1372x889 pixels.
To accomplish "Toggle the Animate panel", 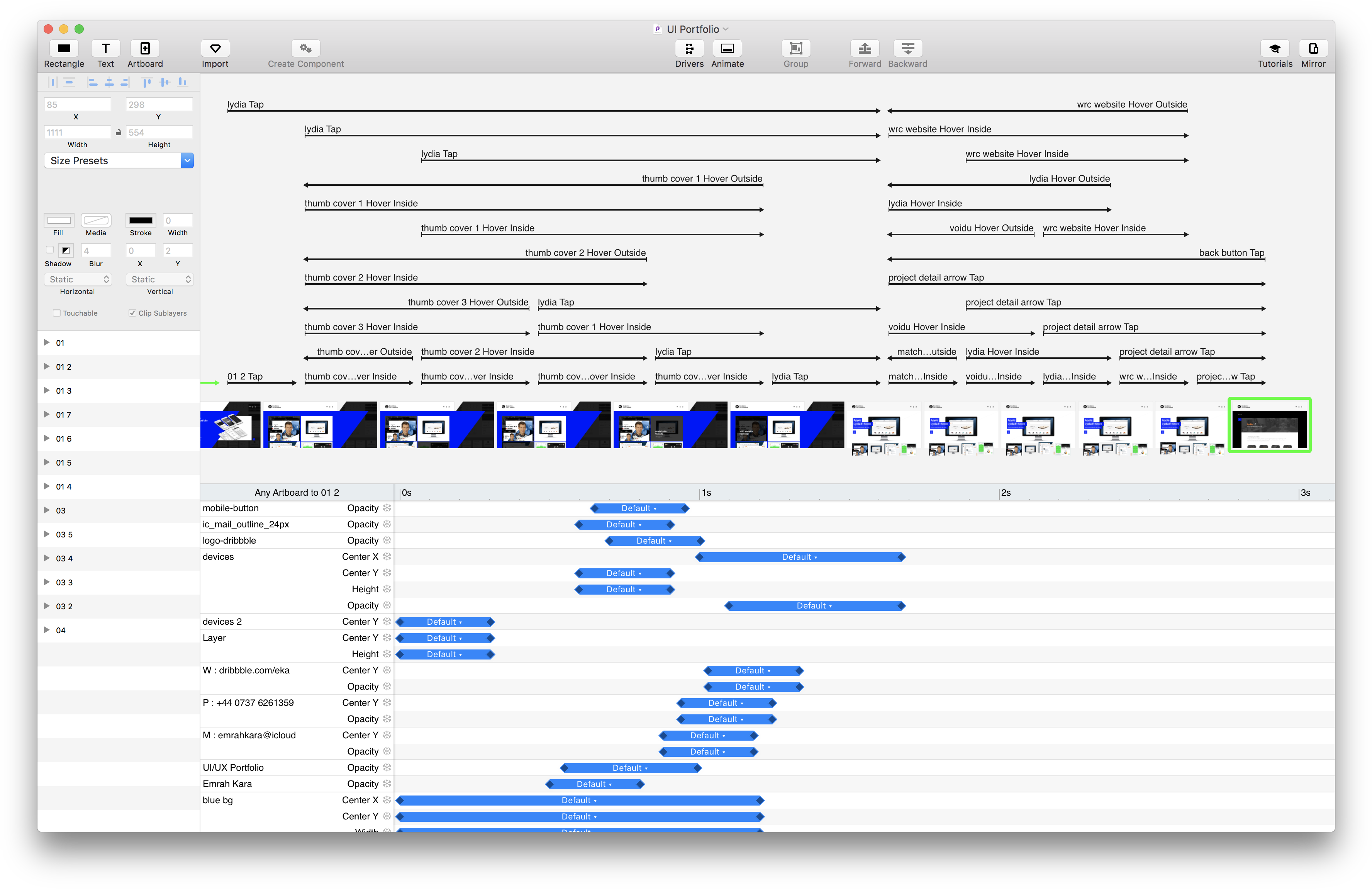I will tap(727, 48).
